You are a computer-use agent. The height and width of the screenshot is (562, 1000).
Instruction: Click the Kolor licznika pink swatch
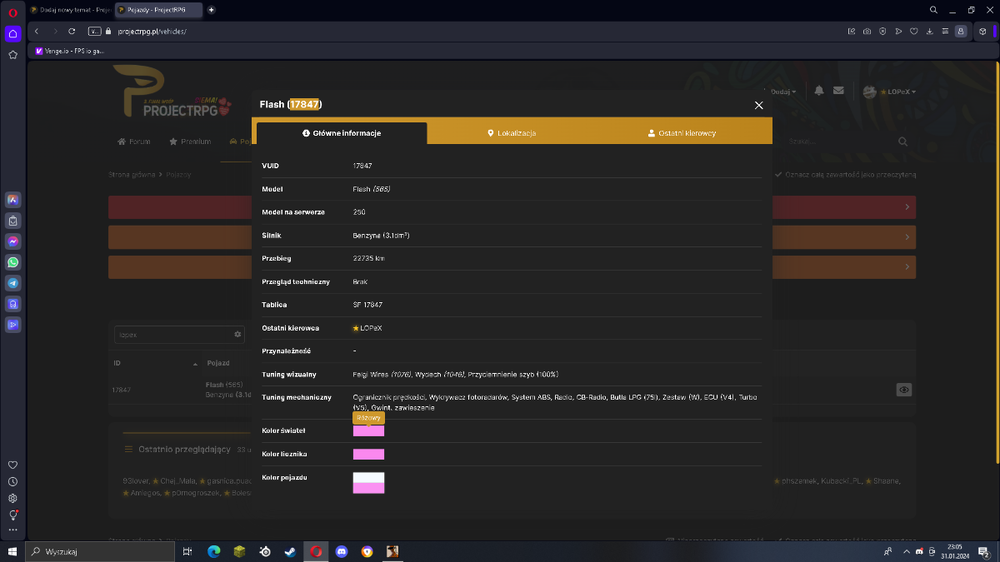pos(369,454)
